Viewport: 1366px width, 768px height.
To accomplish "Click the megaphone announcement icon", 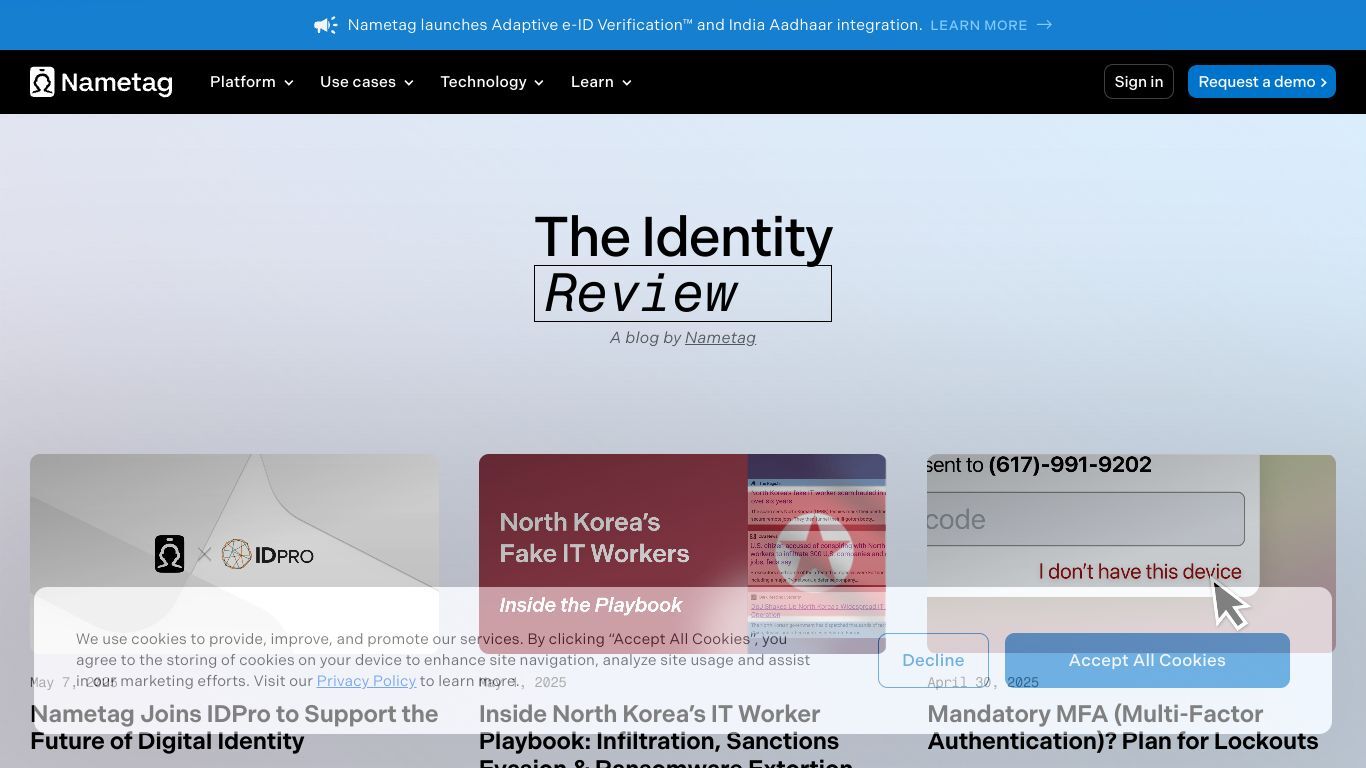I will [x=325, y=25].
